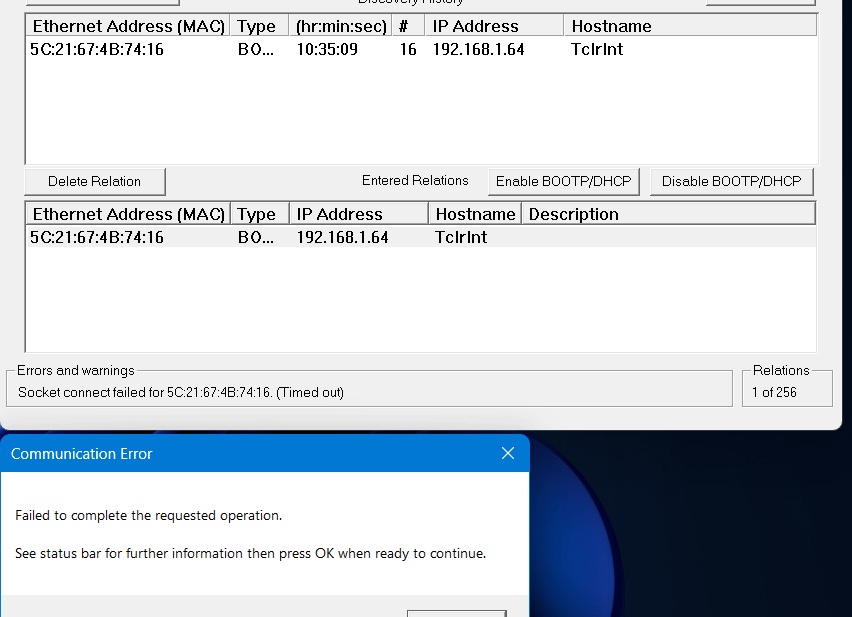
Task: Click Enable BOOTP/DHCP button
Action: (x=563, y=181)
